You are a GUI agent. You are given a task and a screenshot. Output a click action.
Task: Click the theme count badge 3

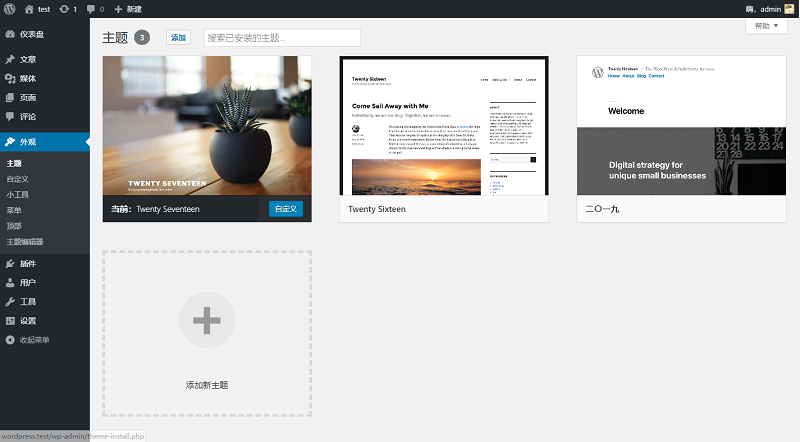pos(142,37)
